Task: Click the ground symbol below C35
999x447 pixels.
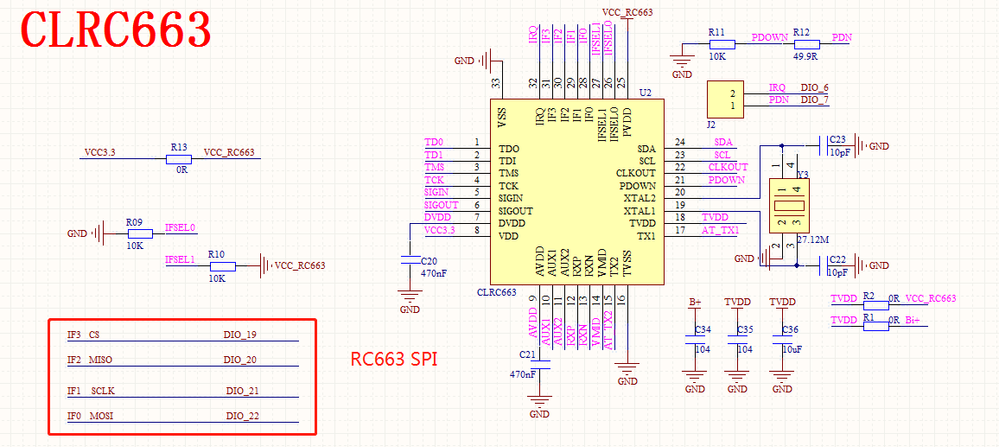Action: [737, 376]
